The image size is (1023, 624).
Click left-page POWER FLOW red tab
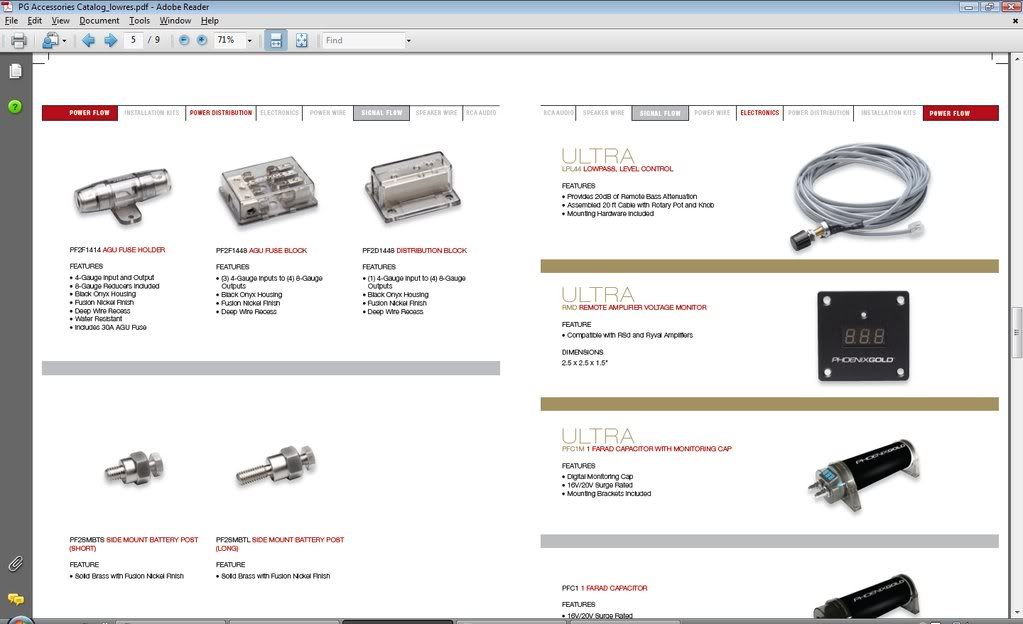point(80,113)
